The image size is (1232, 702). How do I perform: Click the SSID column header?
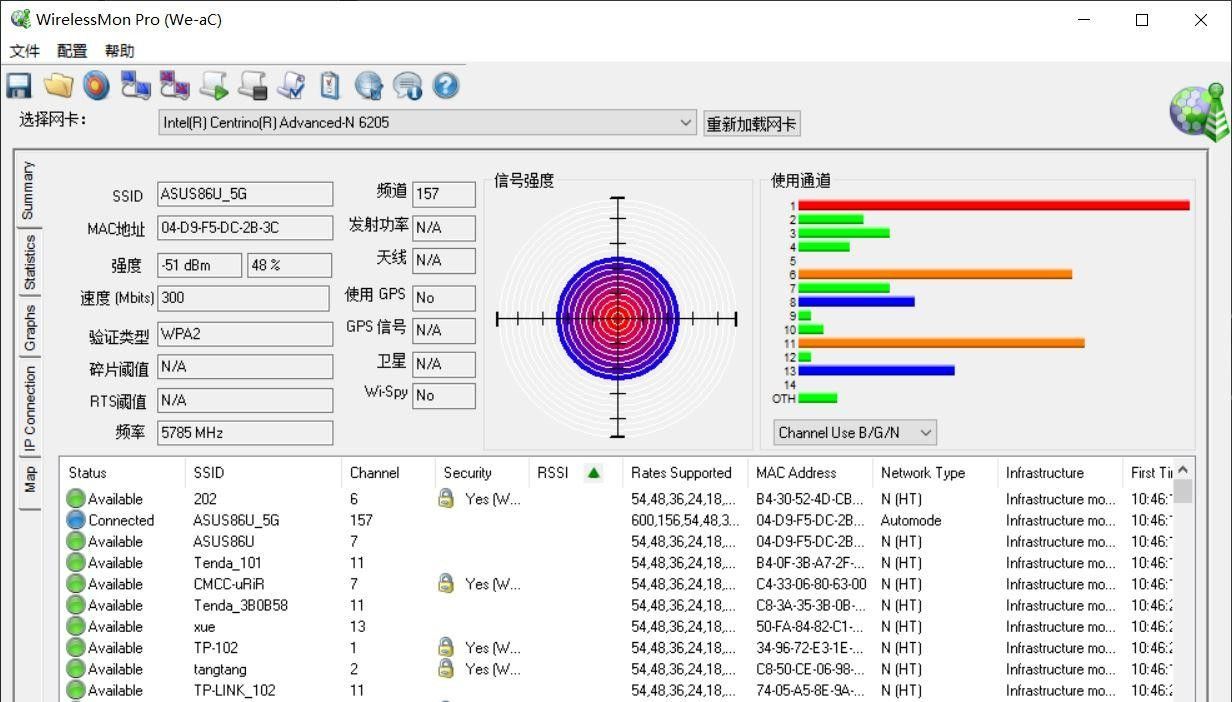(209, 473)
